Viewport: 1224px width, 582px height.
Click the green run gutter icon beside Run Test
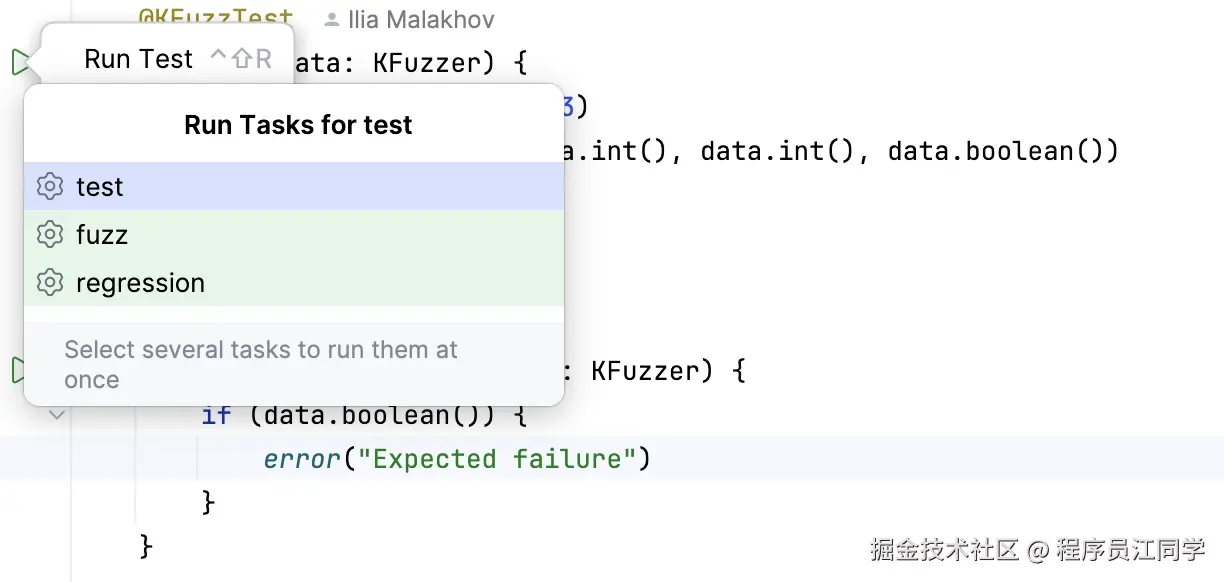pos(19,62)
